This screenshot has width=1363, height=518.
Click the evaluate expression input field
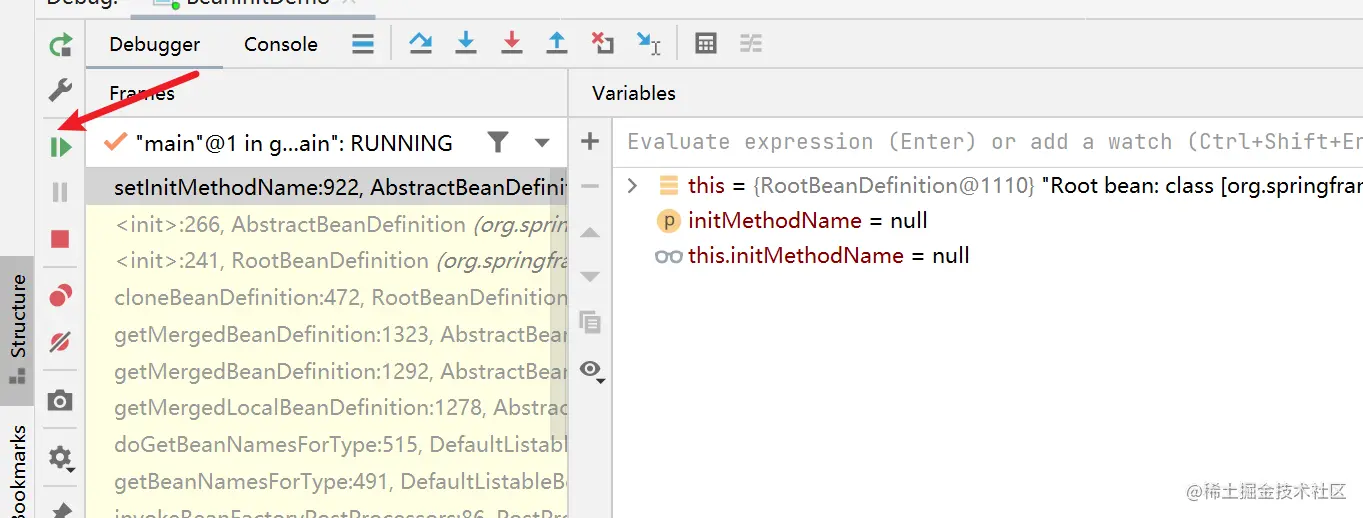tap(988, 142)
